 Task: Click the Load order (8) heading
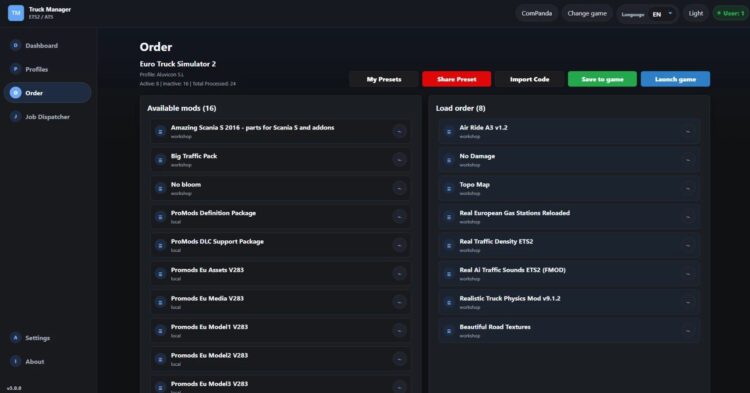(x=460, y=109)
